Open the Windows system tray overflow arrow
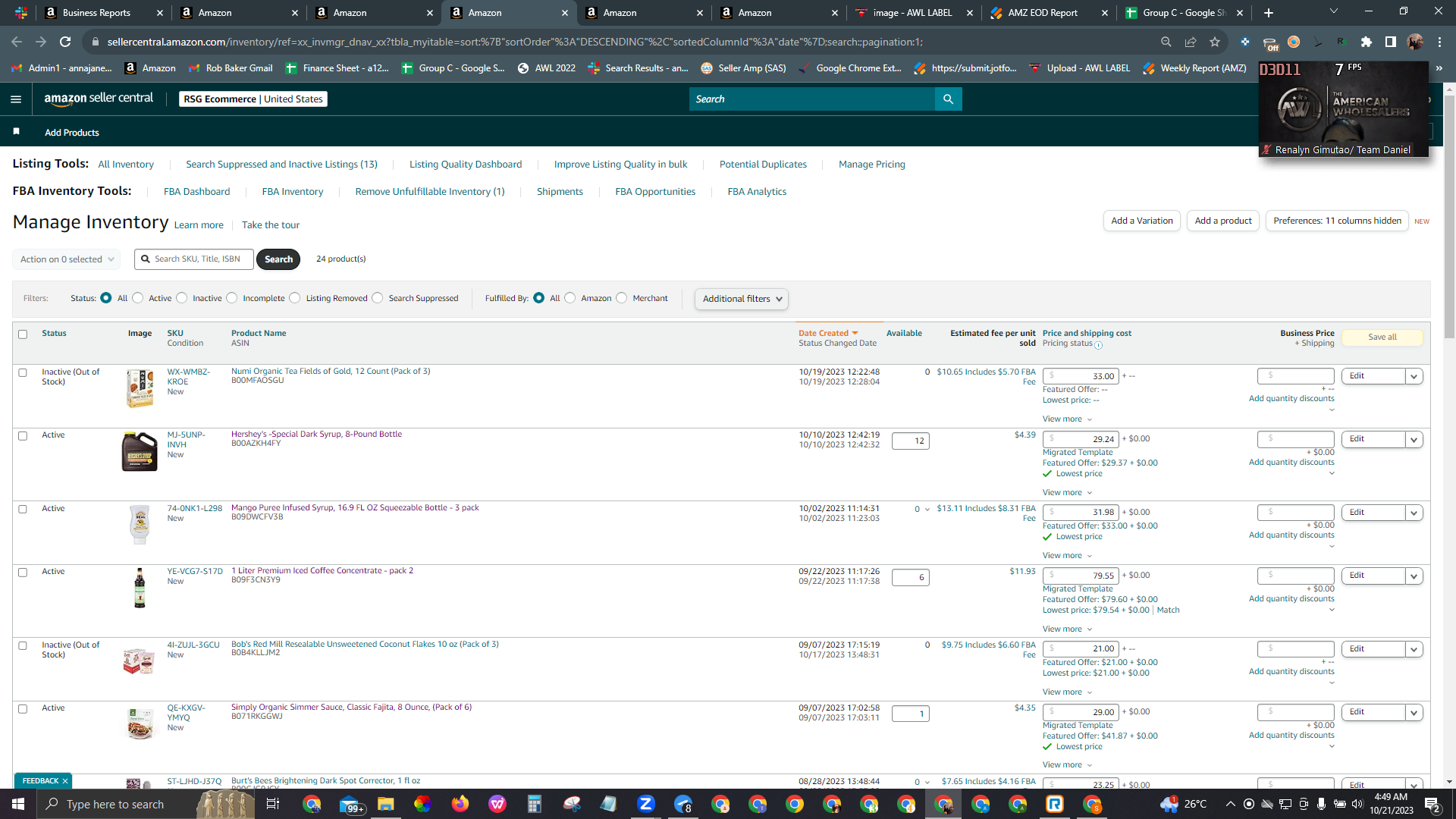Screen dimensions: 1456x819 1230,804
